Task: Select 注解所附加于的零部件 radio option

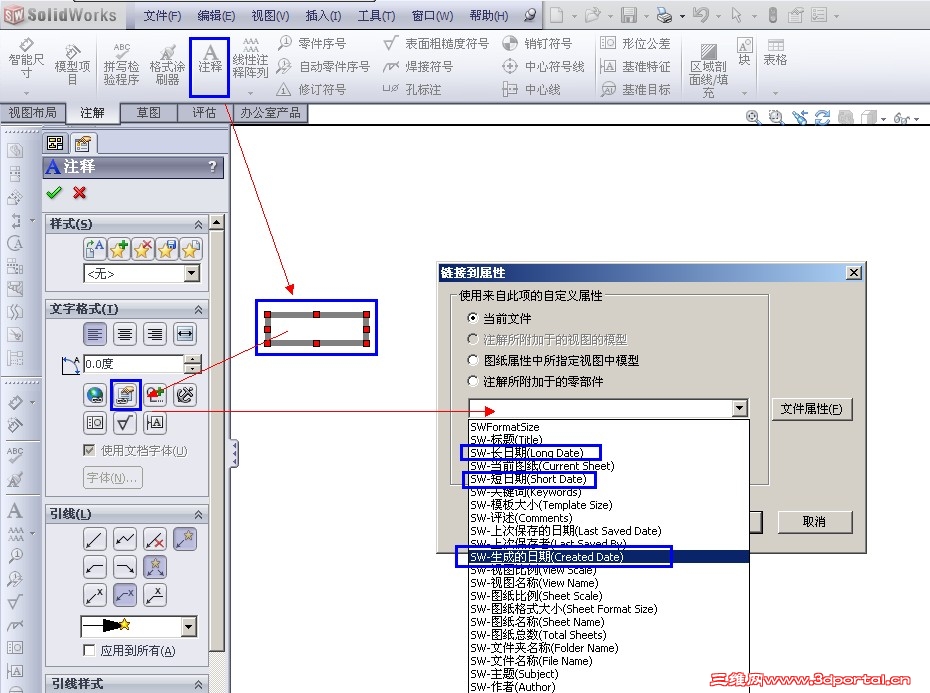Action: pos(472,381)
